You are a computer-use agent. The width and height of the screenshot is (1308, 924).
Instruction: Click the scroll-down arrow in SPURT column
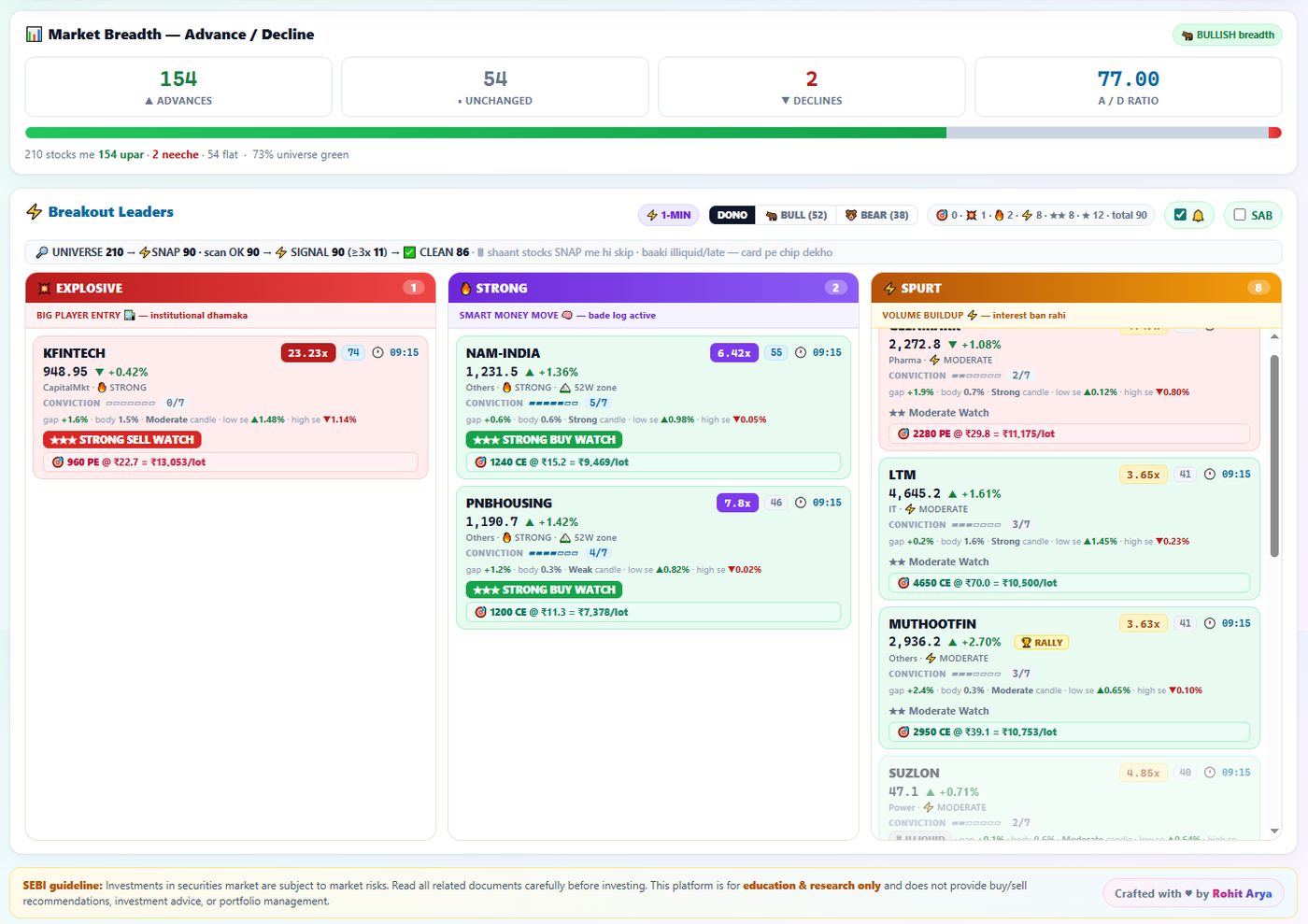(x=1274, y=831)
